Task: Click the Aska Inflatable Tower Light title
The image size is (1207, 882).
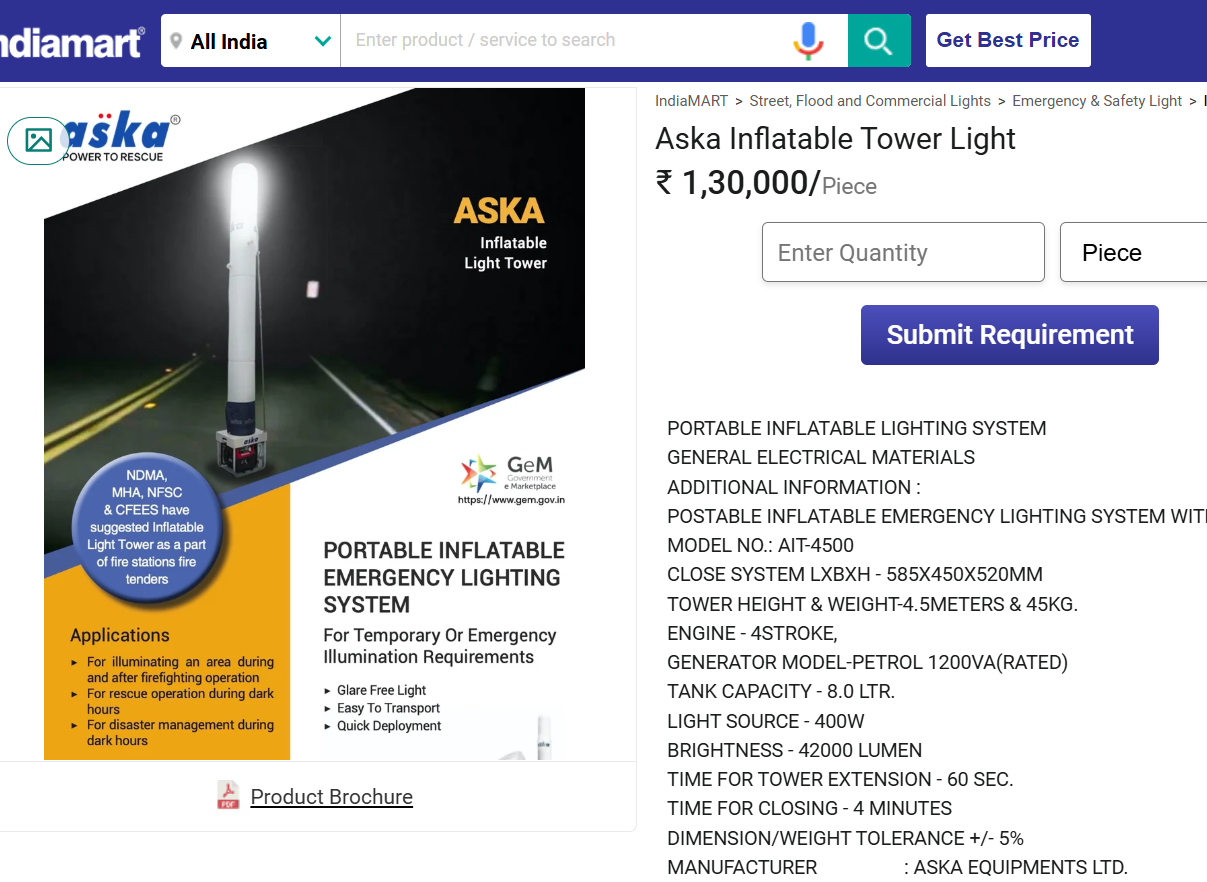Action: (x=835, y=139)
